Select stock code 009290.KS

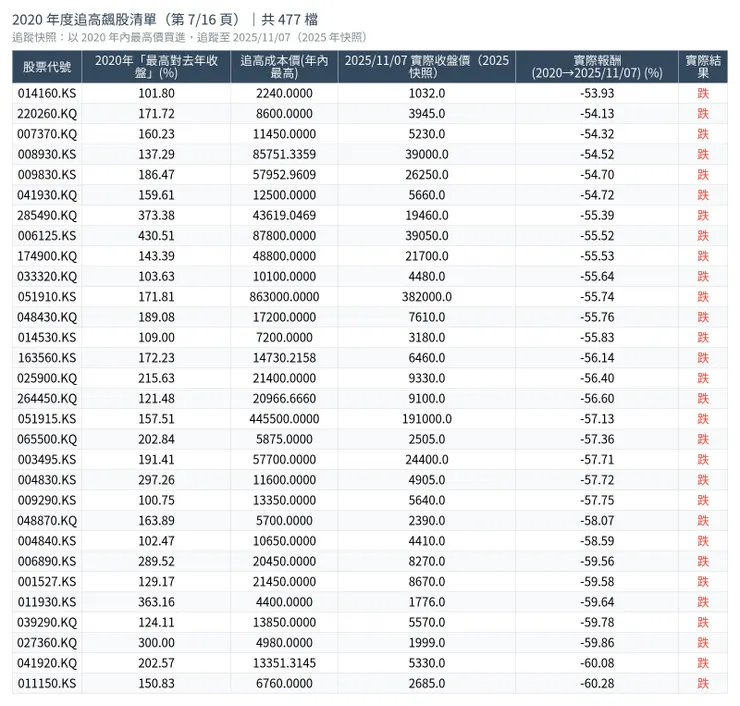click(47, 500)
